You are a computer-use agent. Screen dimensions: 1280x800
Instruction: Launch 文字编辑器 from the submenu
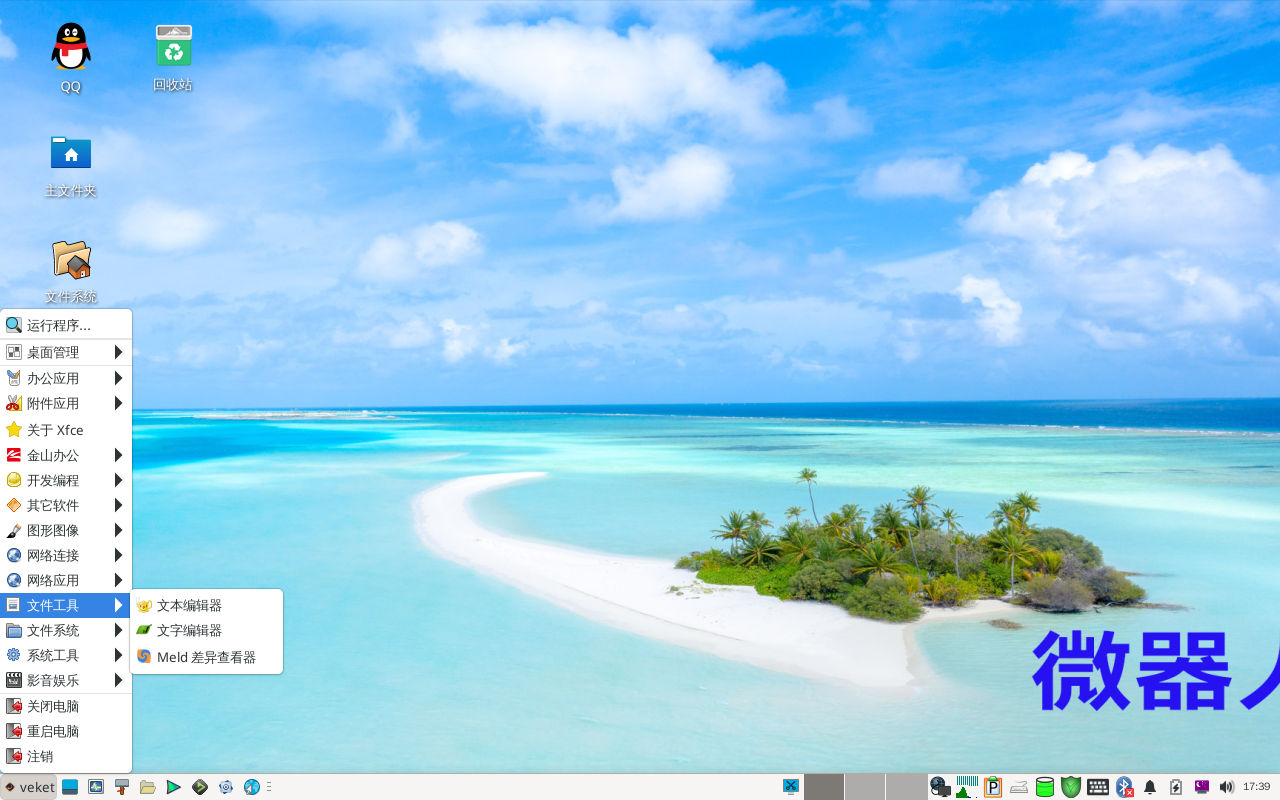tap(207, 630)
